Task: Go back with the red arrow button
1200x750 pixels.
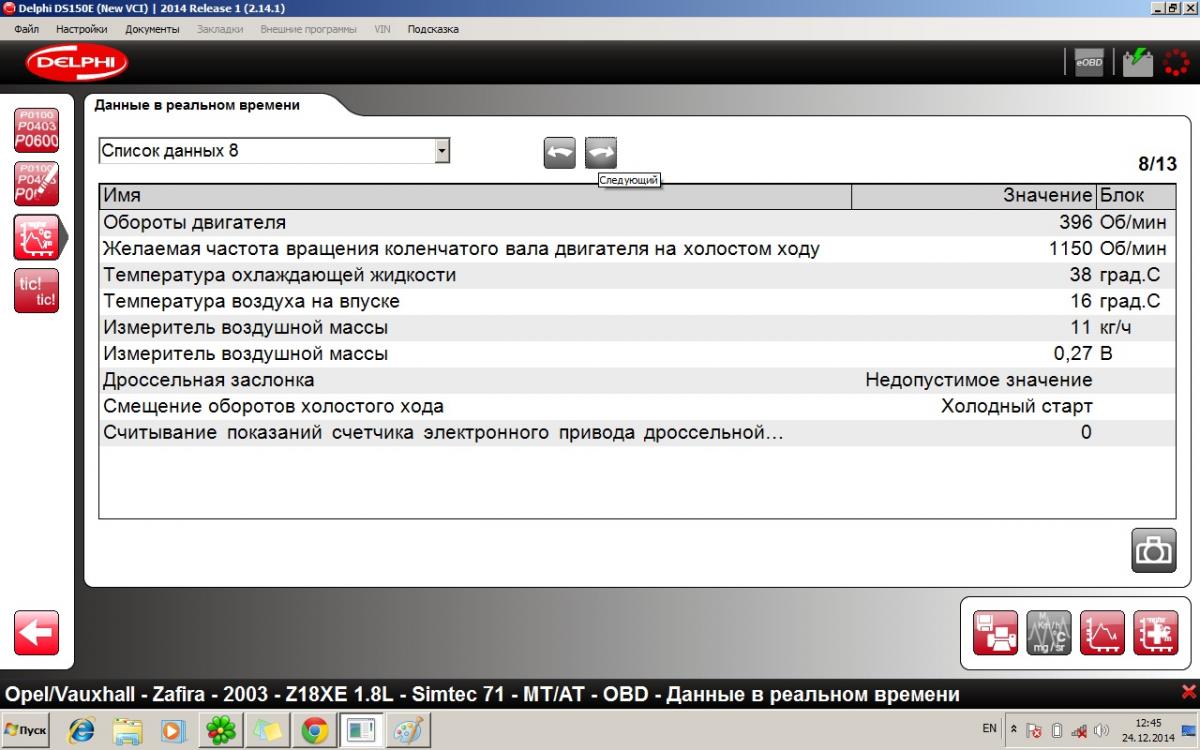Action: tap(37, 633)
